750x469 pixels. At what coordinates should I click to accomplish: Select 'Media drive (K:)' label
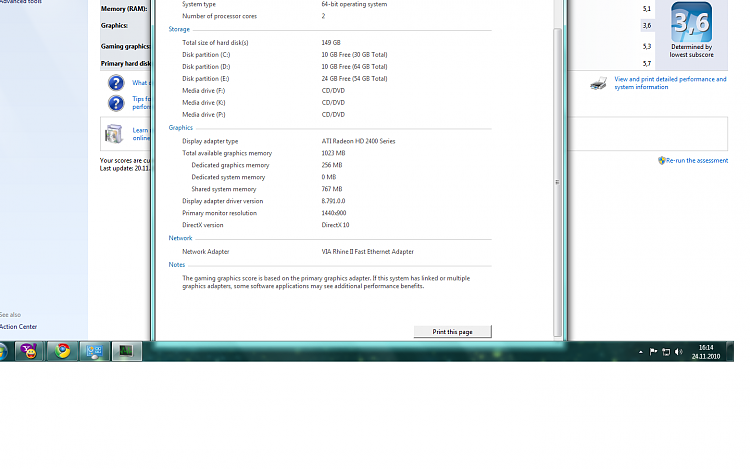tap(204, 102)
